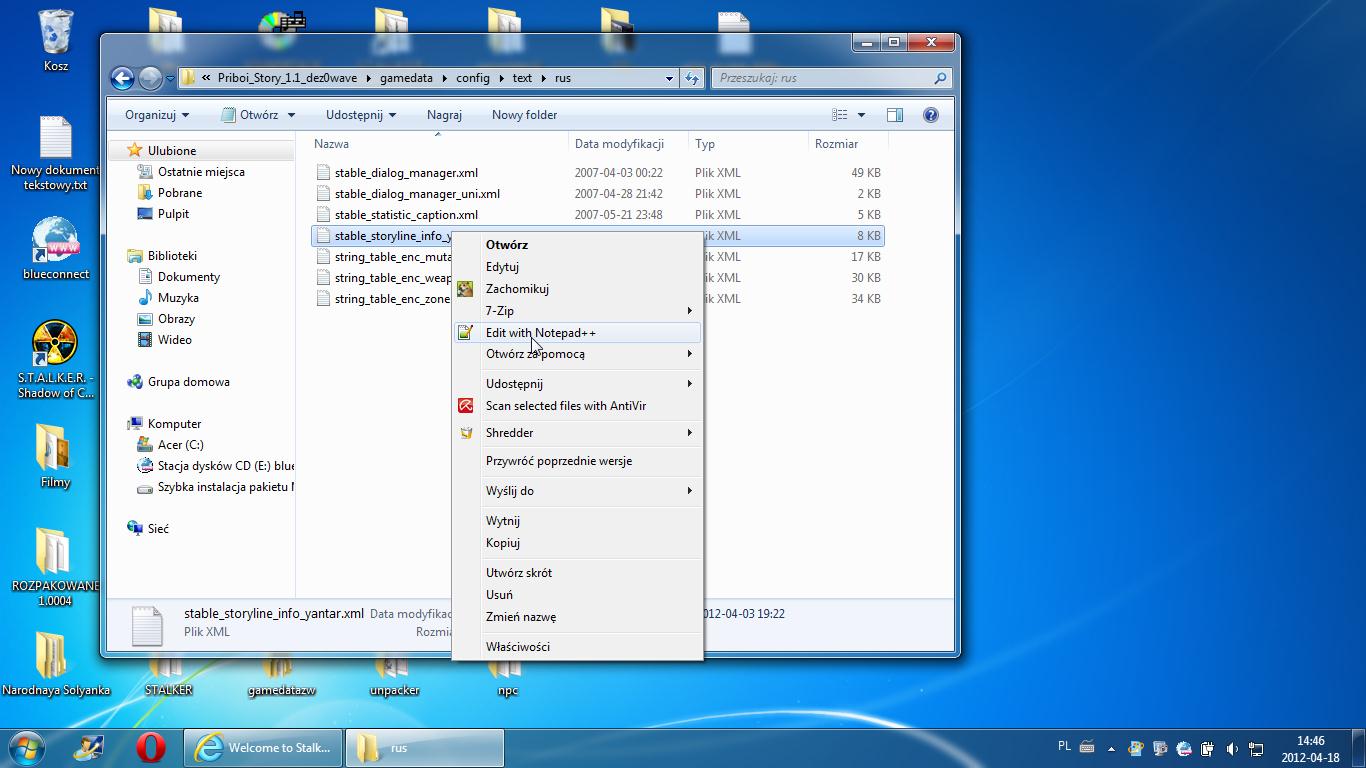Viewport: 1366px width, 768px height.
Task: Click the search magnifier icon
Action: pyautogui.click(x=940, y=78)
